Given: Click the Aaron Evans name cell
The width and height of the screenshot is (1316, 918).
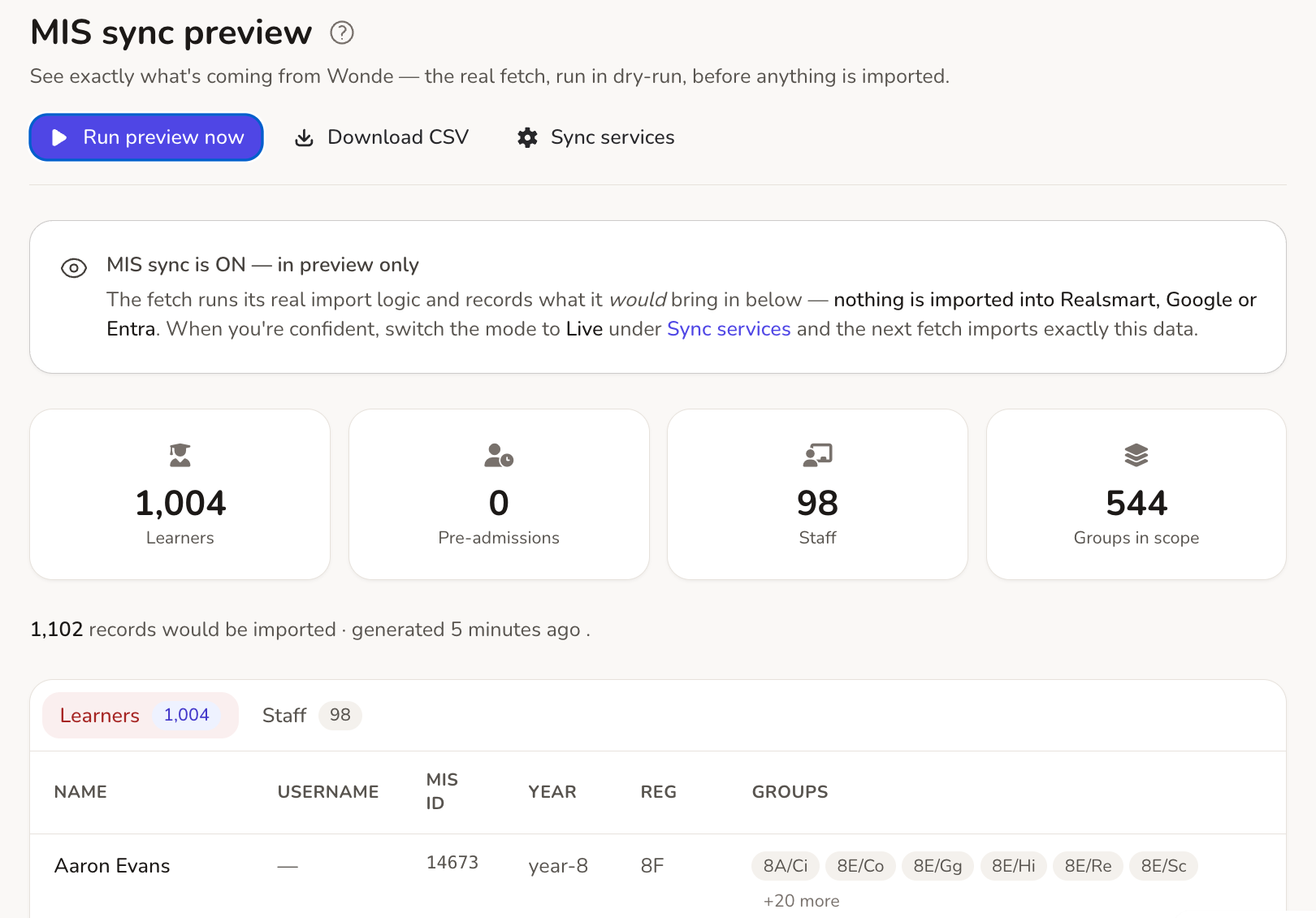Looking at the screenshot, I should (x=112, y=866).
